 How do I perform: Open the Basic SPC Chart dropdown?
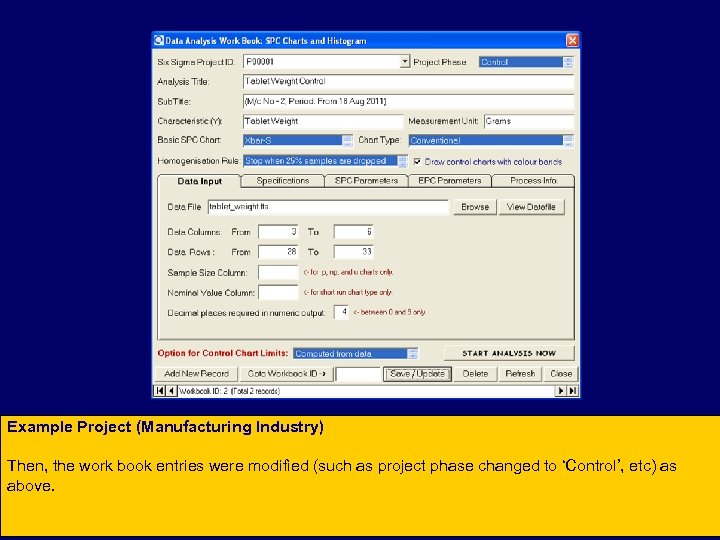coord(348,141)
